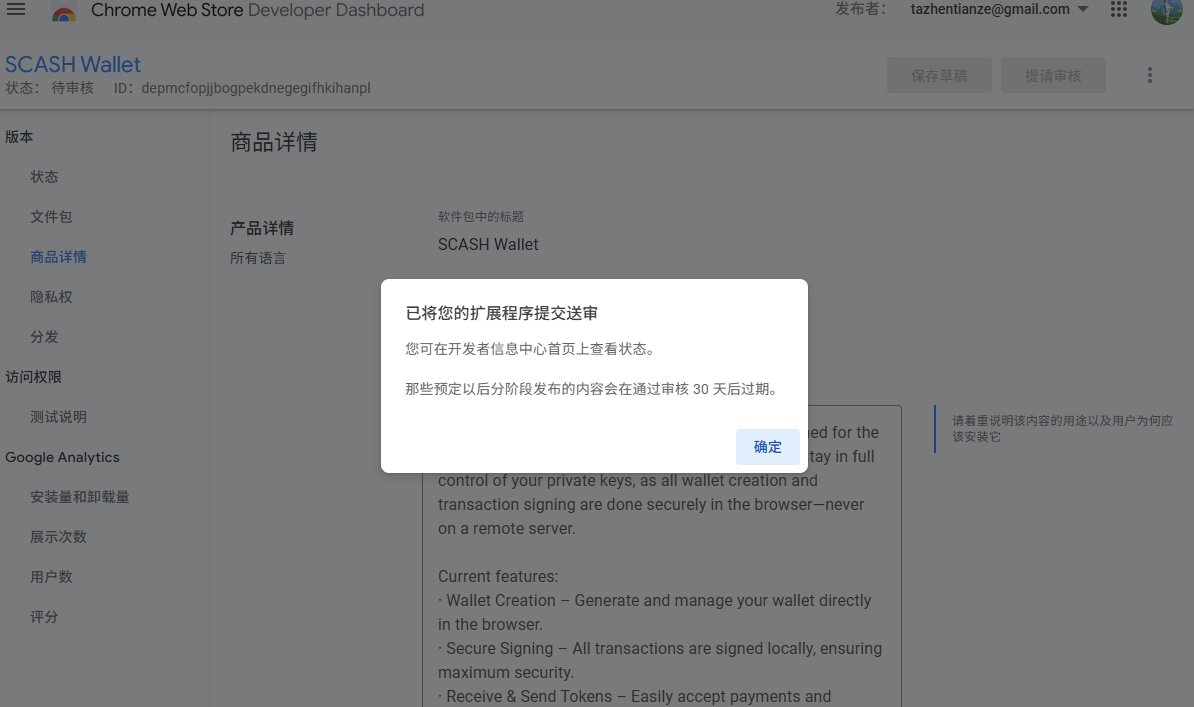Image resolution: width=1194 pixels, height=707 pixels.
Task: Open the 隐私权 sidebar page
Action: click(51, 296)
